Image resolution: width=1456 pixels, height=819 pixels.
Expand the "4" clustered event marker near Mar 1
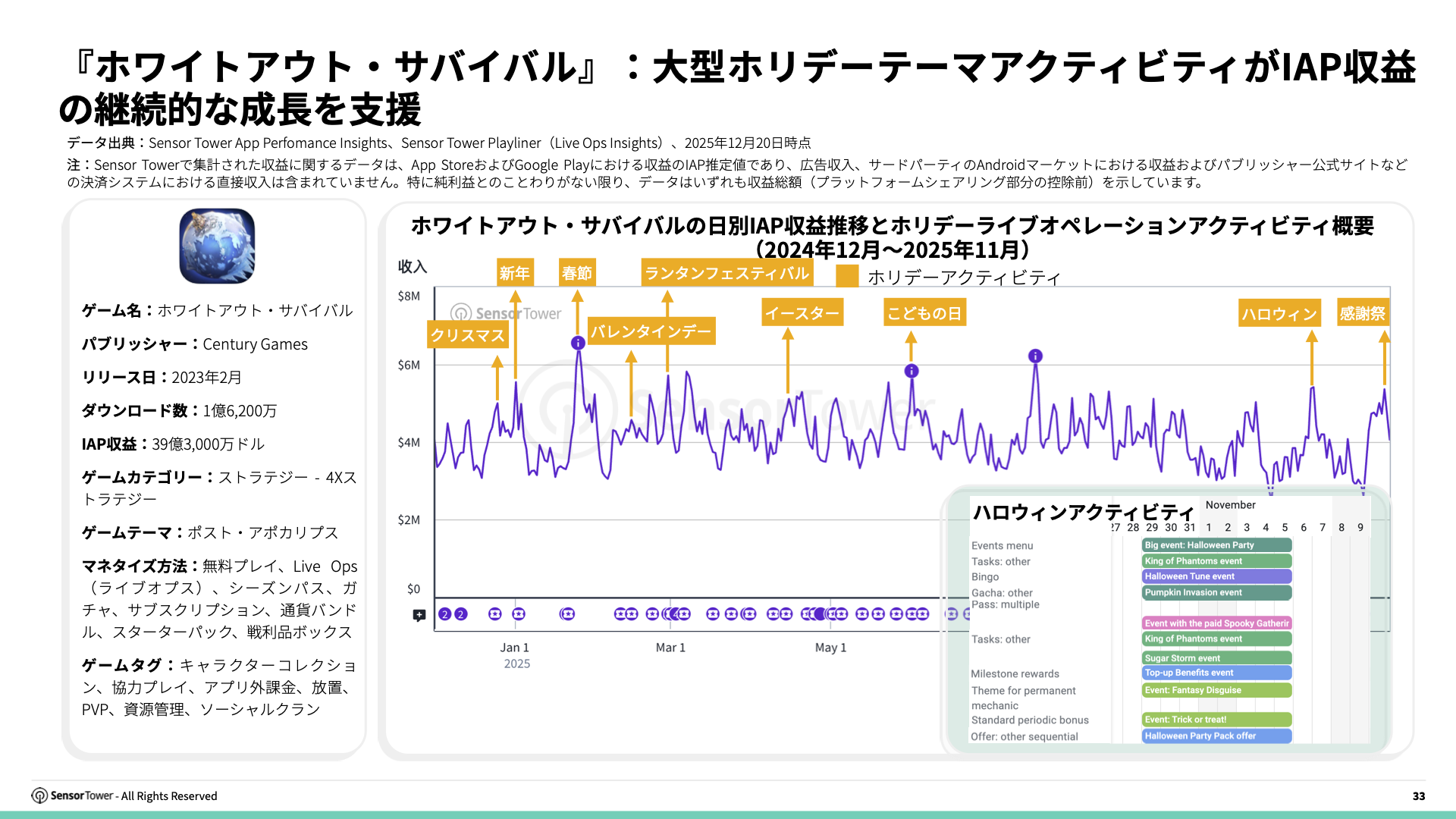click(674, 614)
